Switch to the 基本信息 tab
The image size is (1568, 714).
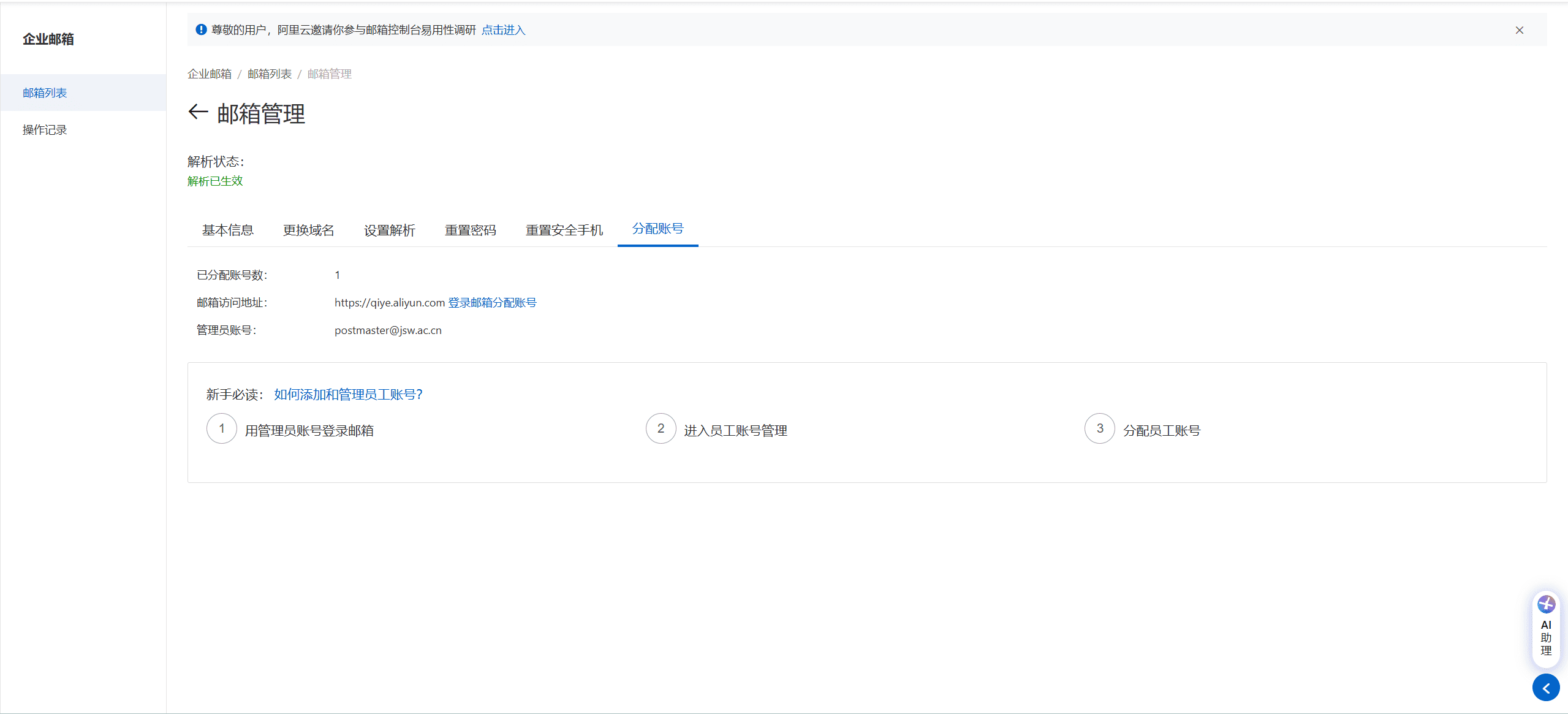pyautogui.click(x=227, y=230)
